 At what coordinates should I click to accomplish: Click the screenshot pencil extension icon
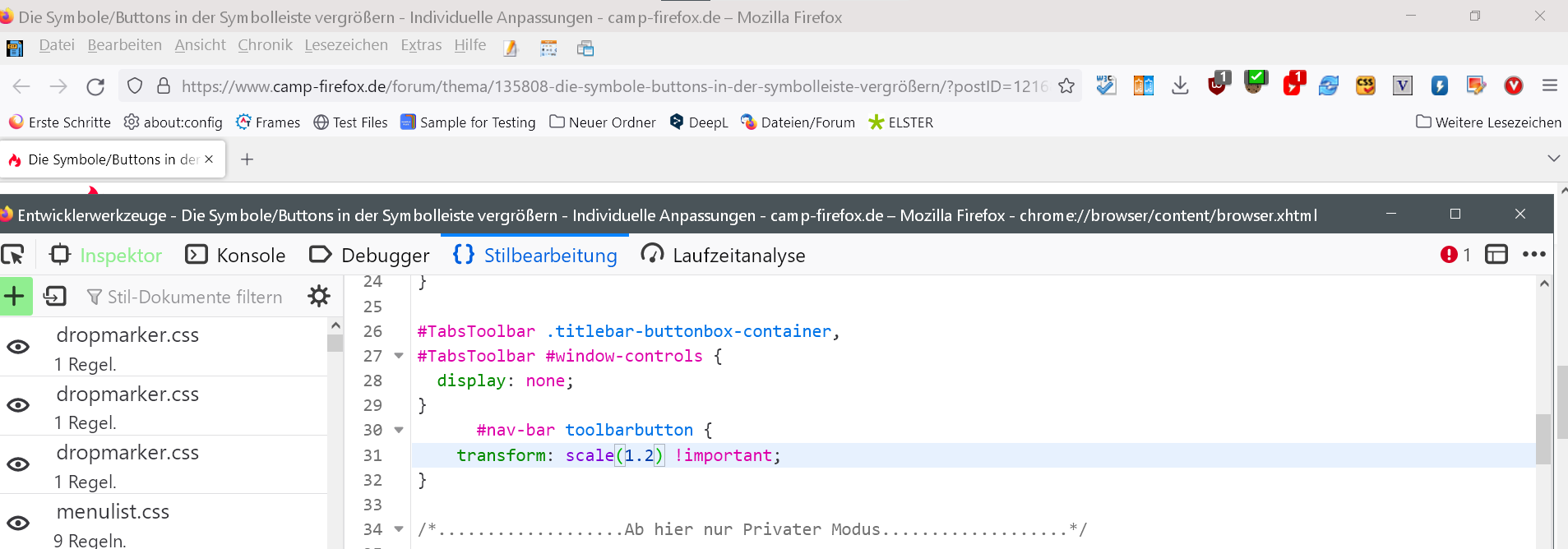pyautogui.click(x=1477, y=85)
